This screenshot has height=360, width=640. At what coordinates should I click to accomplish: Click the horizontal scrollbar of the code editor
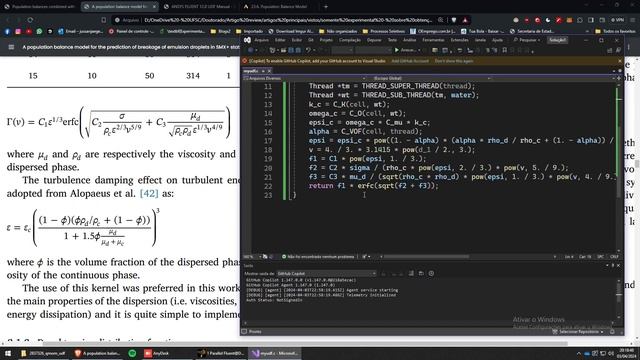point(427,257)
